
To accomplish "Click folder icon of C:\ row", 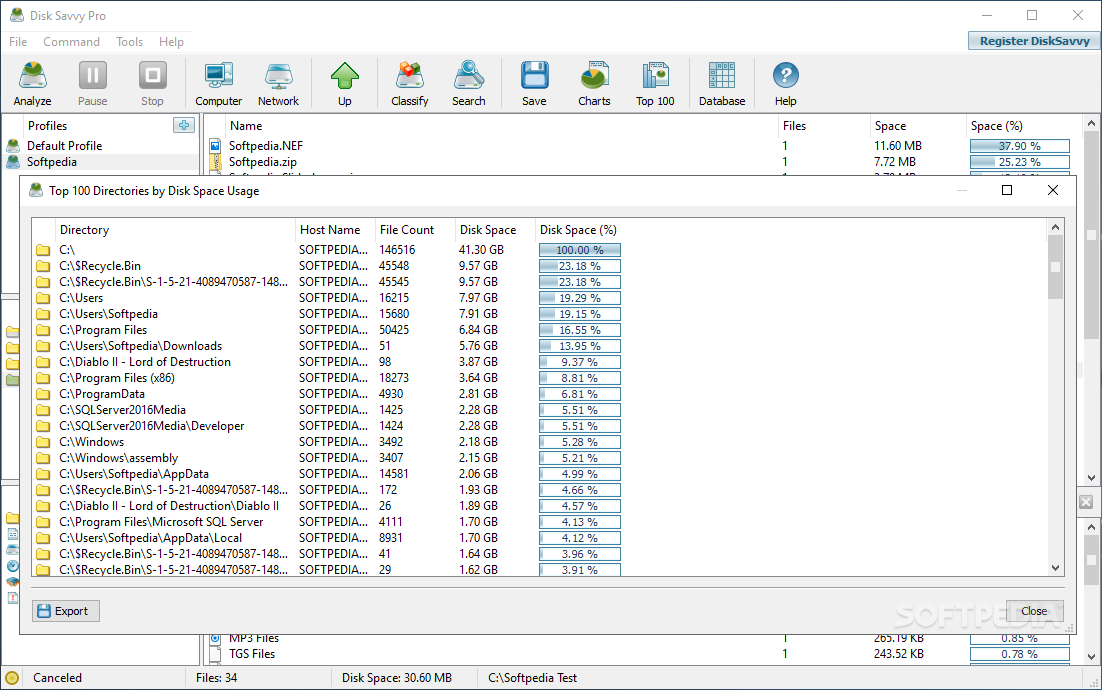I will (43, 250).
